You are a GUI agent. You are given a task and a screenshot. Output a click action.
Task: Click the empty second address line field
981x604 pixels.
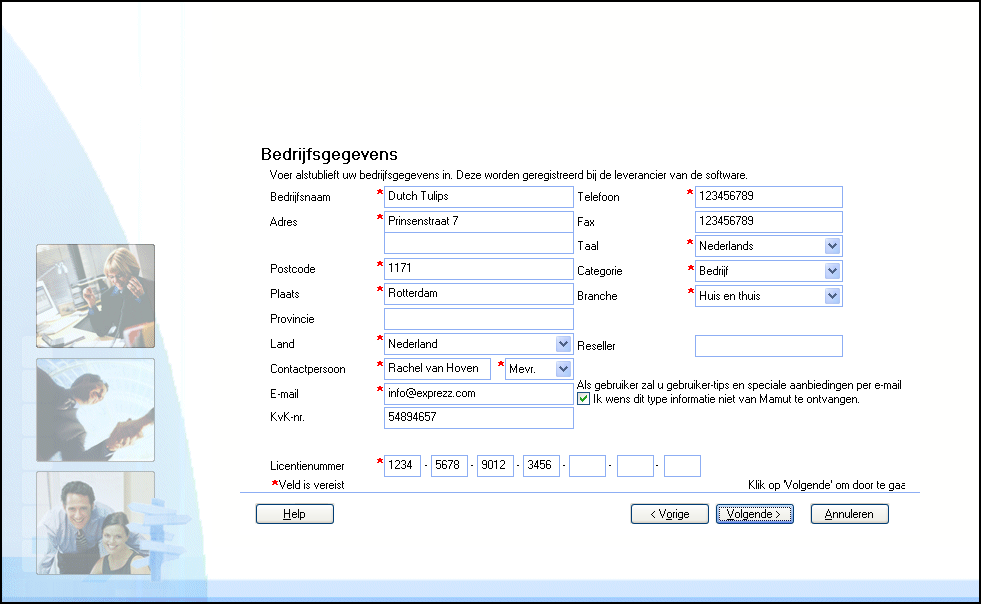[479, 243]
